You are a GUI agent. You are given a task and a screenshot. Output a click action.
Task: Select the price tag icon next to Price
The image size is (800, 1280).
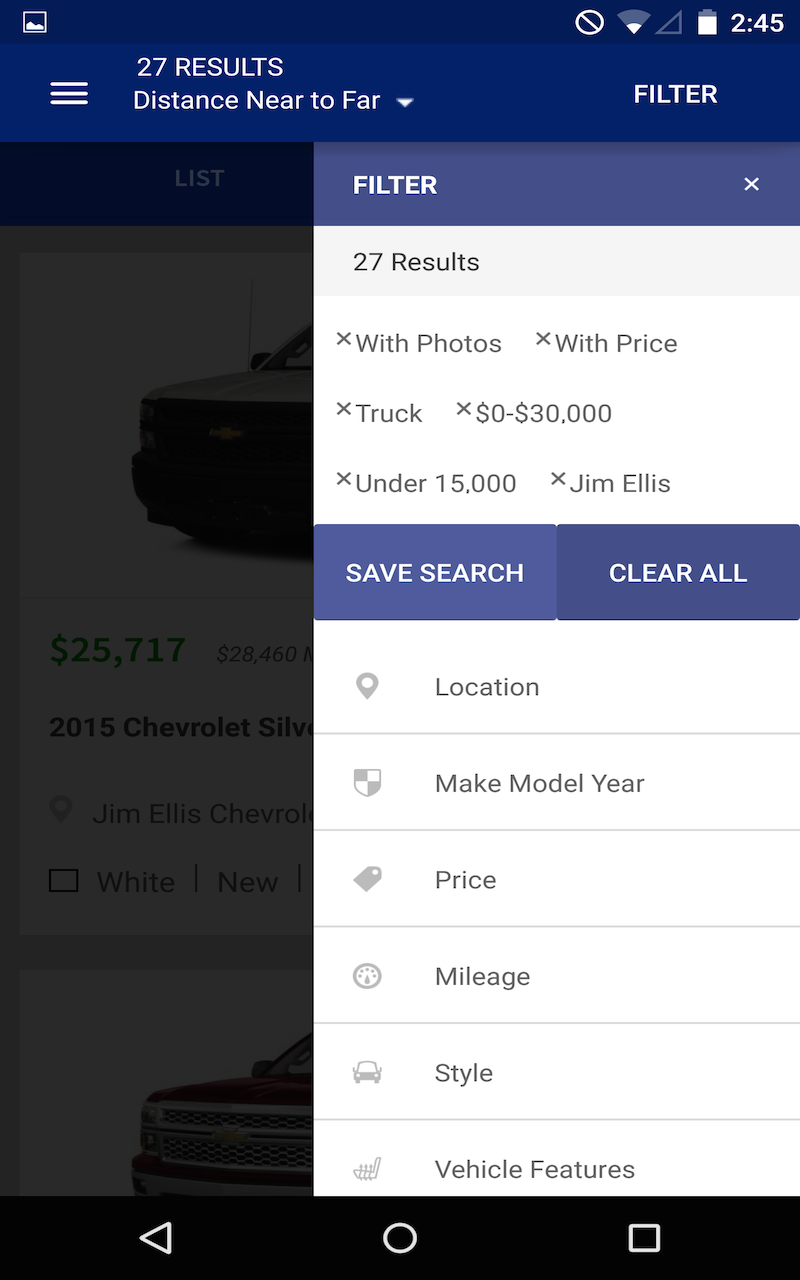point(367,879)
